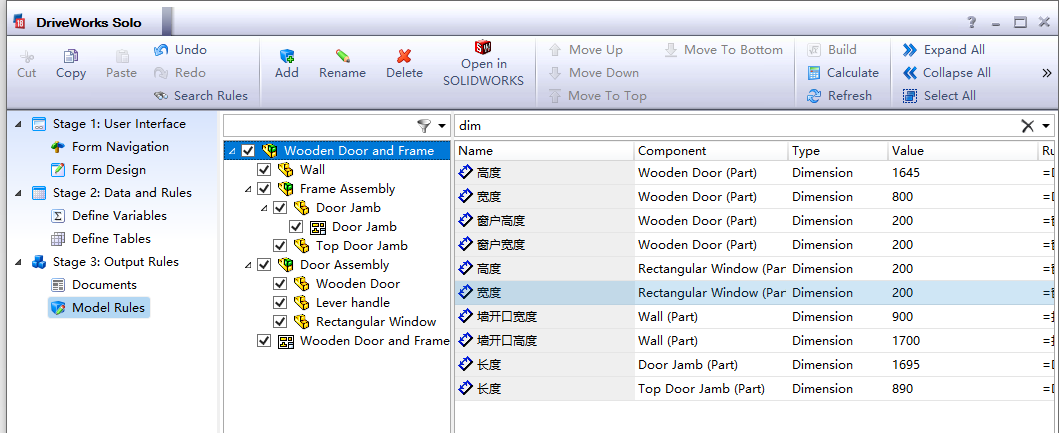This screenshot has width=1059, height=433.
Task: Click Expand All
Action: 944,50
